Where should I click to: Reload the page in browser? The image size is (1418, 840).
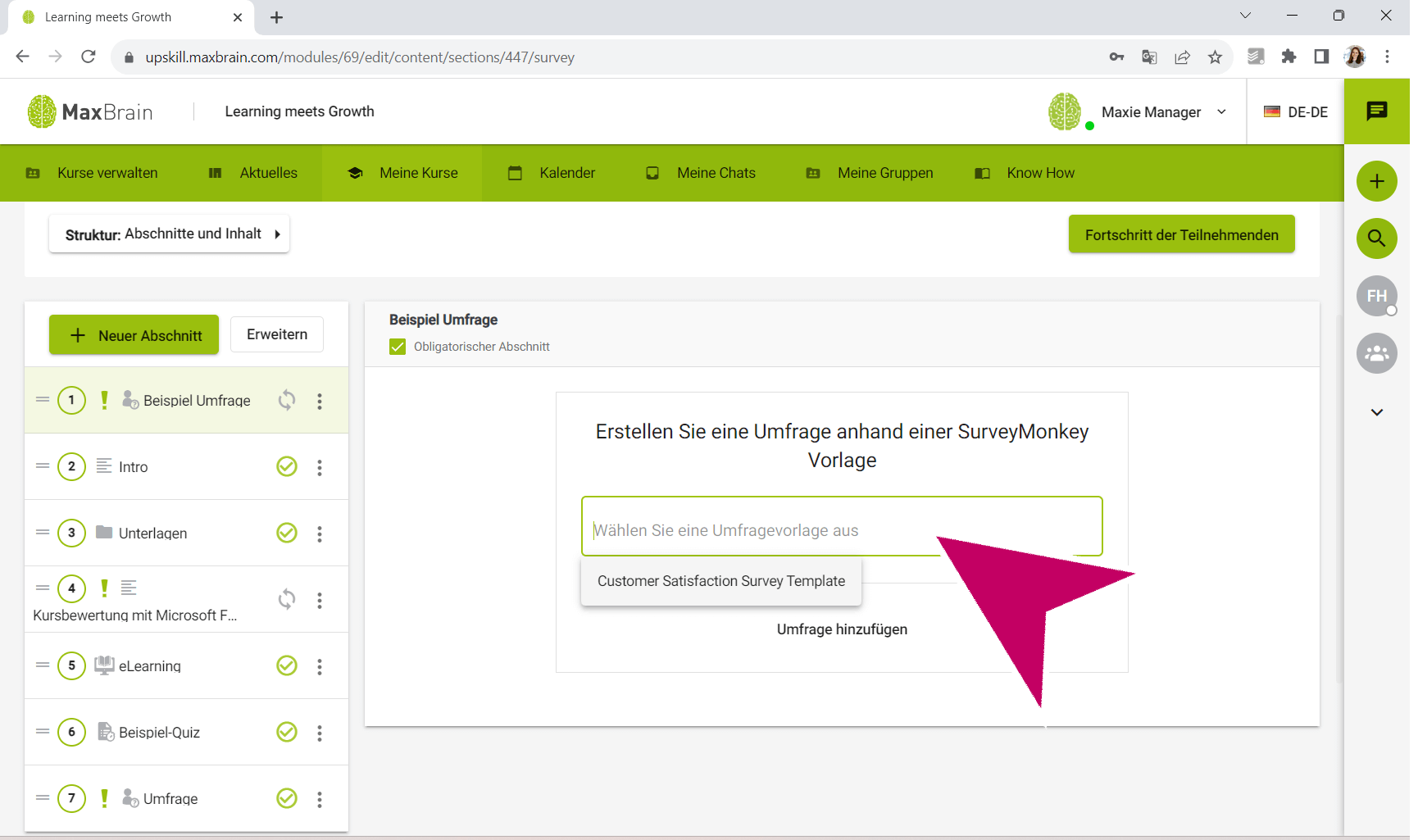89,57
